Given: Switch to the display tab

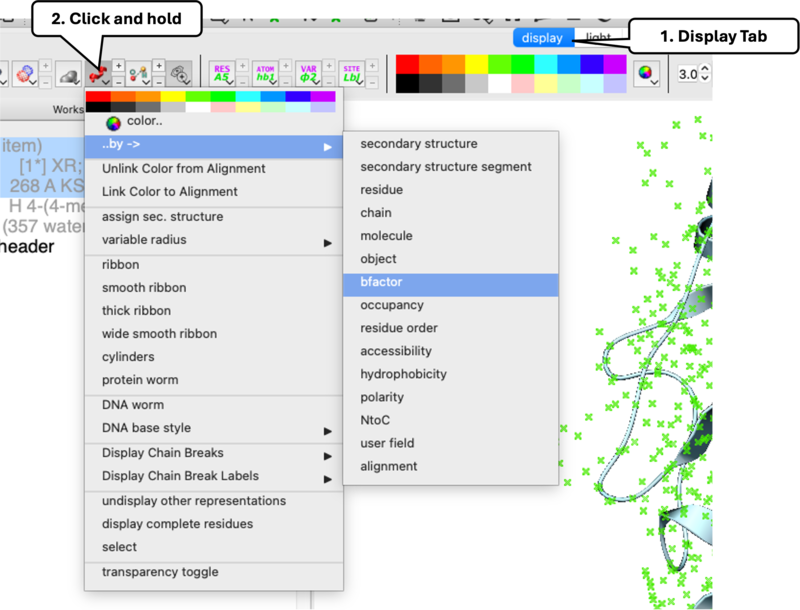Looking at the screenshot, I should pyautogui.click(x=543, y=38).
